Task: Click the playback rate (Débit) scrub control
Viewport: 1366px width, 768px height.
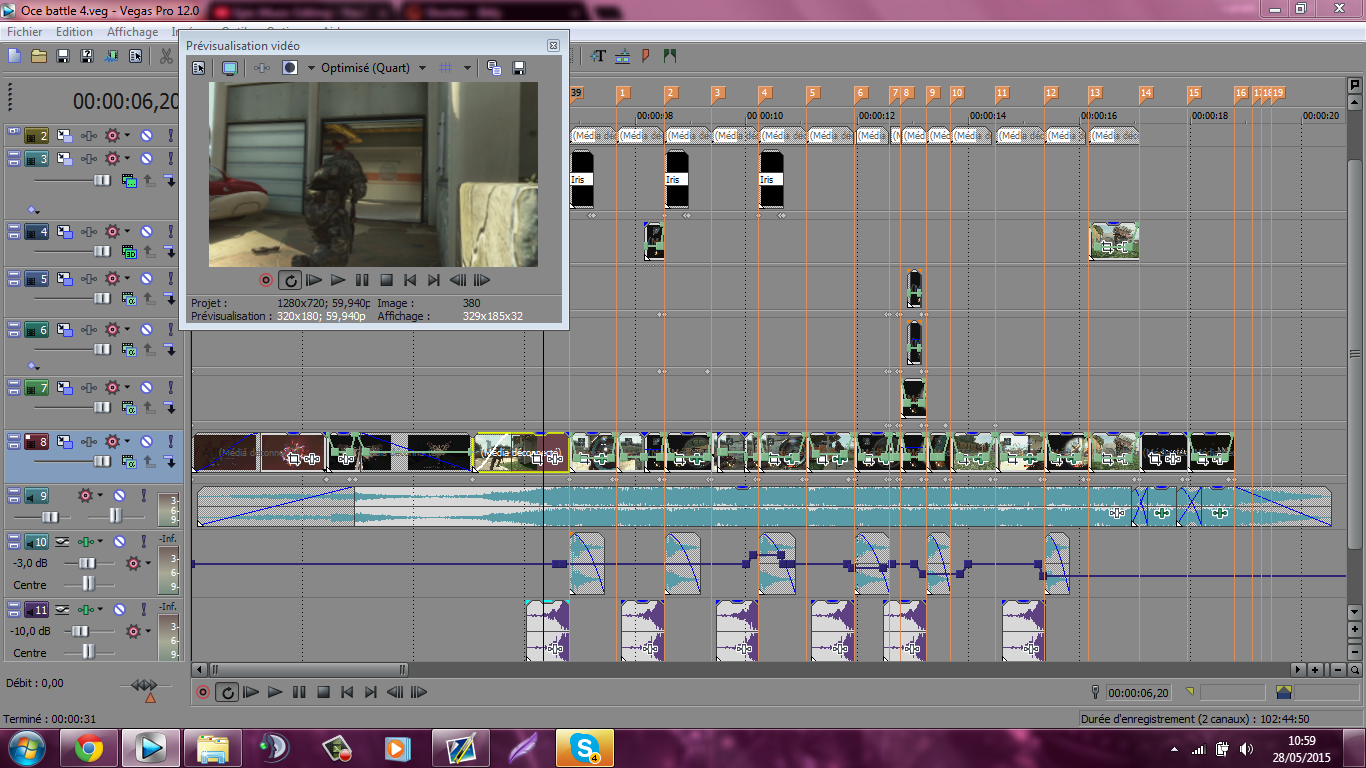Action: click(145, 686)
